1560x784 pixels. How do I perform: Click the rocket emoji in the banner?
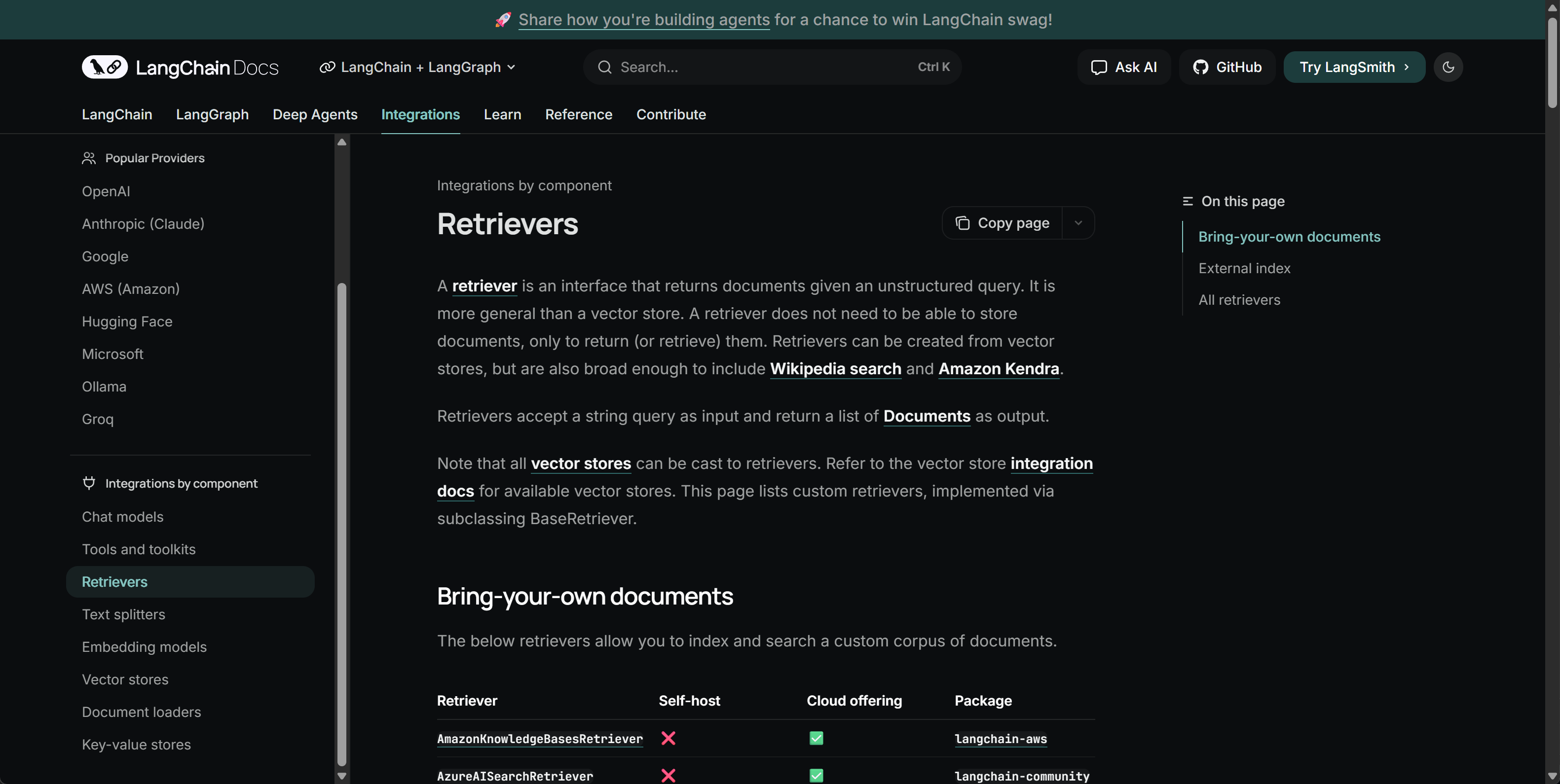pyautogui.click(x=503, y=19)
